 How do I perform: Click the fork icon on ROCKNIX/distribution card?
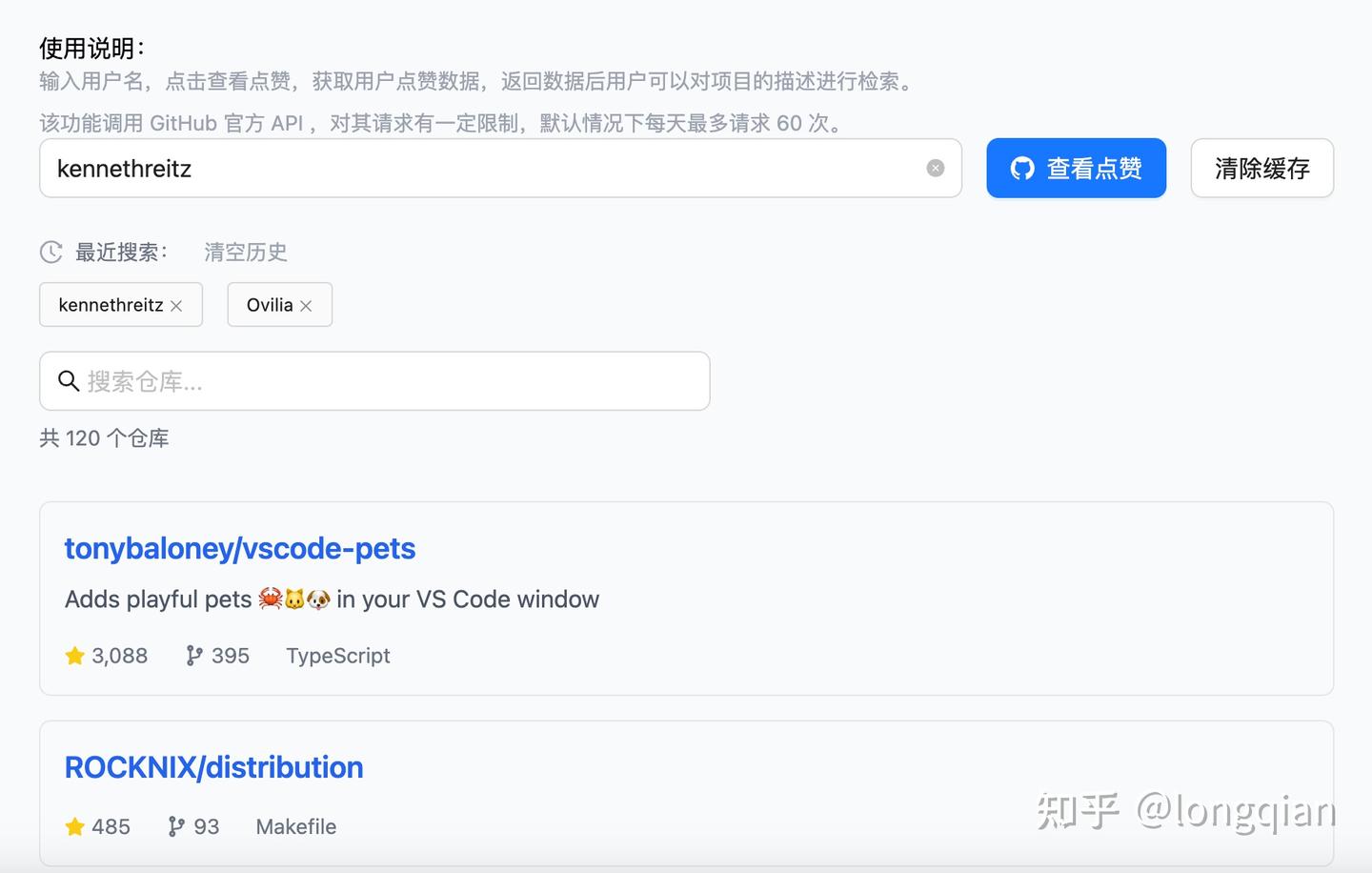pyautogui.click(x=176, y=826)
